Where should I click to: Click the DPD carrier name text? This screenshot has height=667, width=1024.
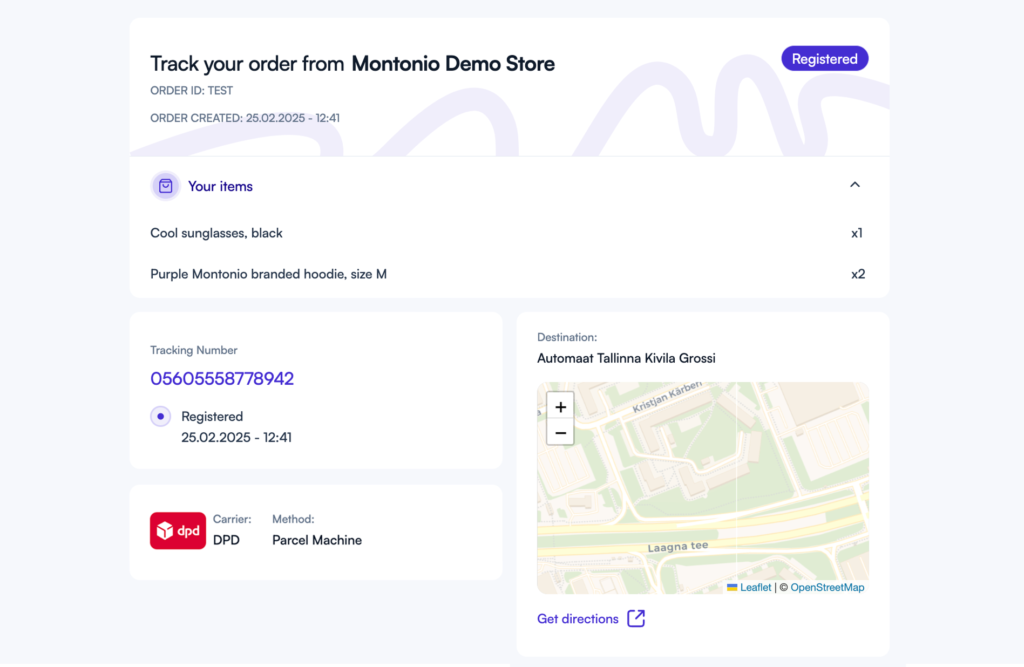[x=227, y=540]
